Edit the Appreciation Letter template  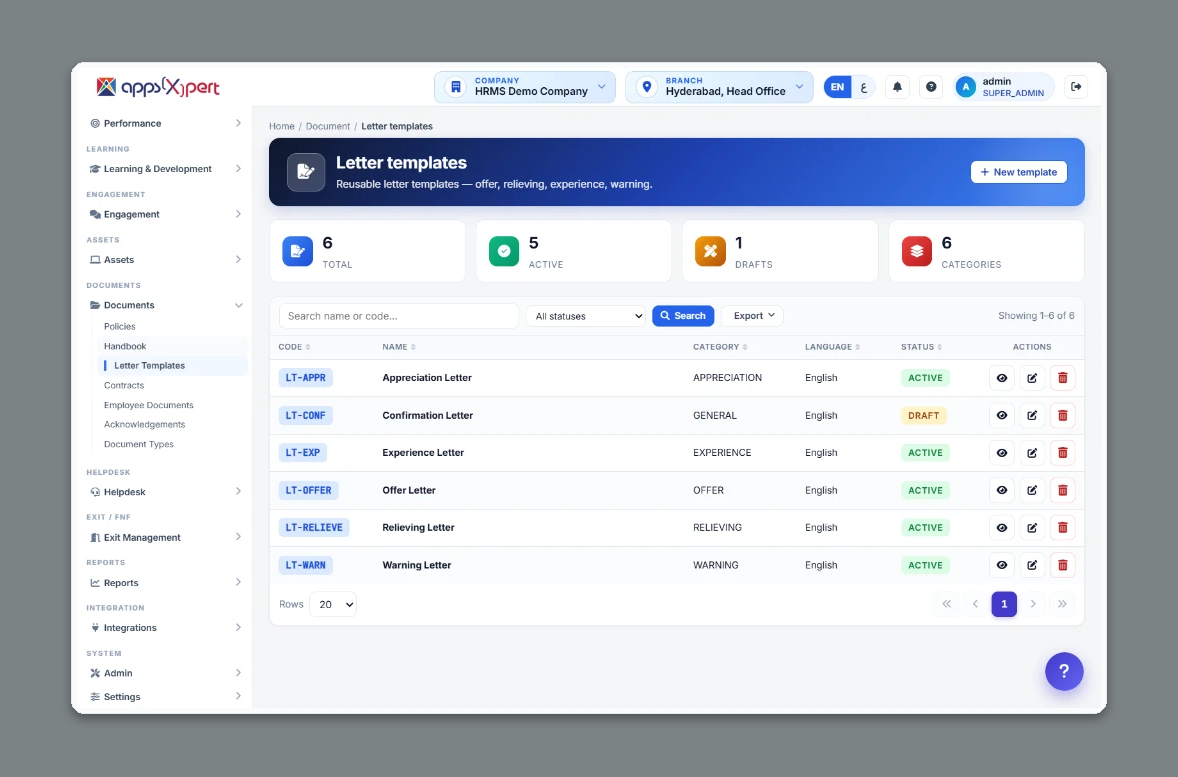(1032, 378)
